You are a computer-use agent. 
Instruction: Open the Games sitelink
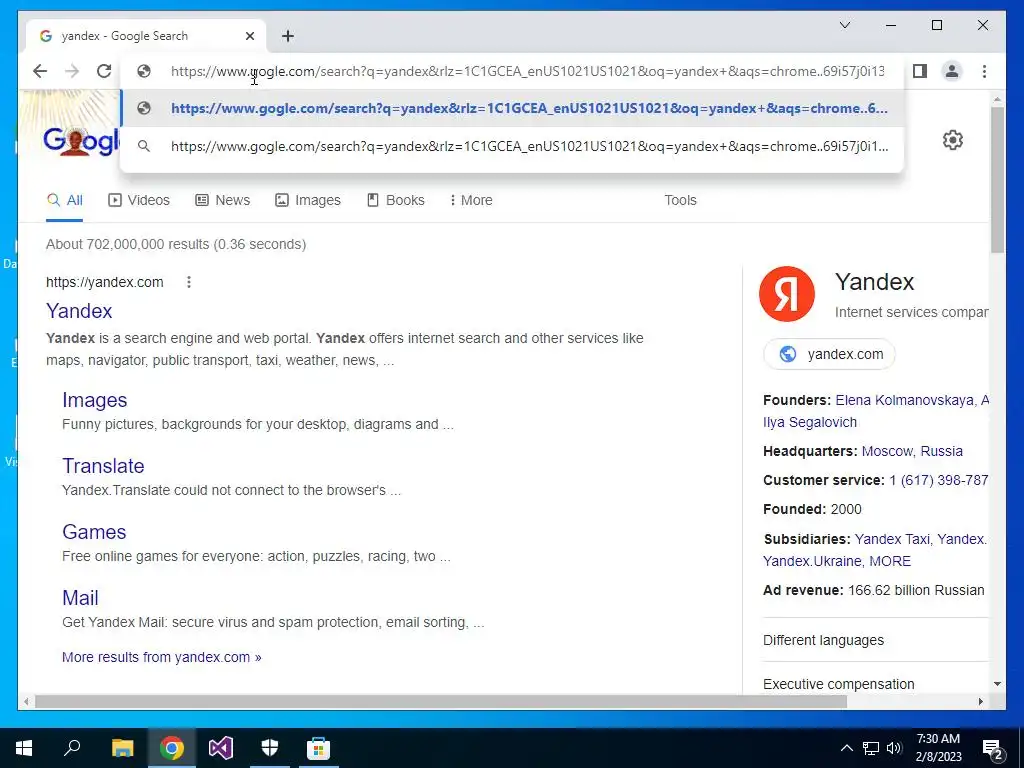click(x=94, y=532)
